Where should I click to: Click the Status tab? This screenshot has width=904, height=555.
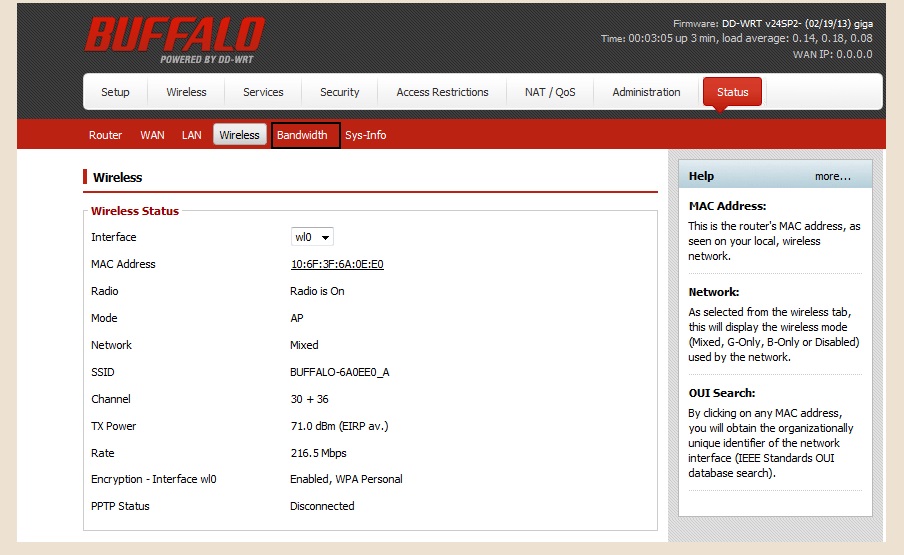coord(732,92)
